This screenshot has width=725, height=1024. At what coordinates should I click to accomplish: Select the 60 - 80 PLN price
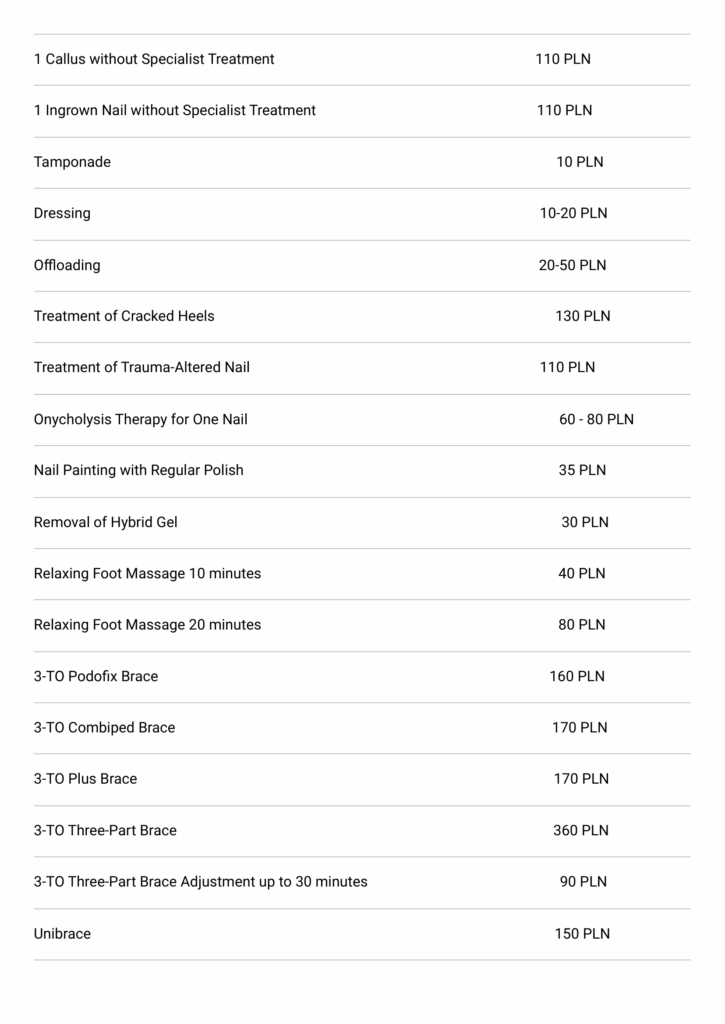pos(596,419)
